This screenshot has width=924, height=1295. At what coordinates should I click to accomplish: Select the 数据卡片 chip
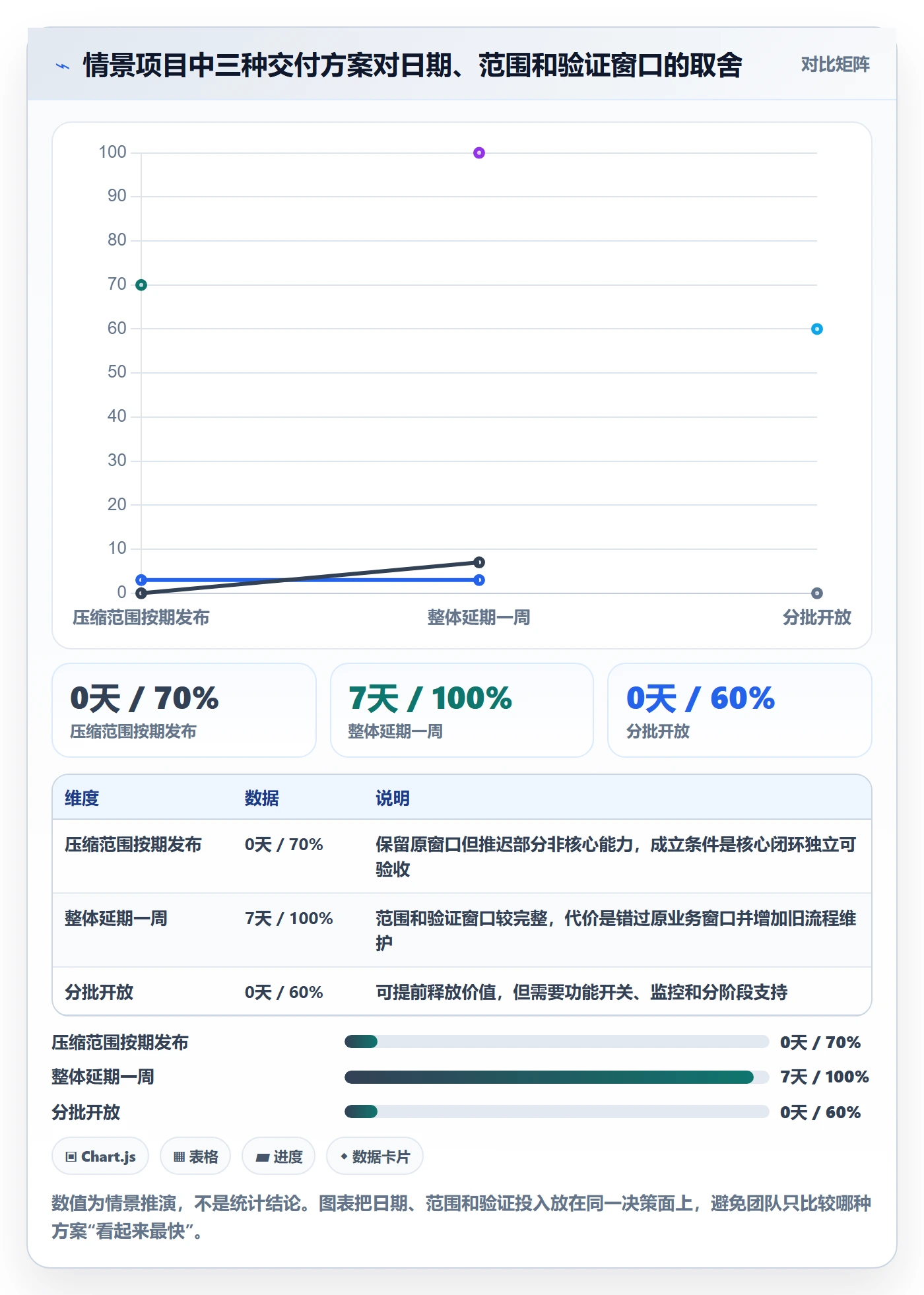(375, 1156)
